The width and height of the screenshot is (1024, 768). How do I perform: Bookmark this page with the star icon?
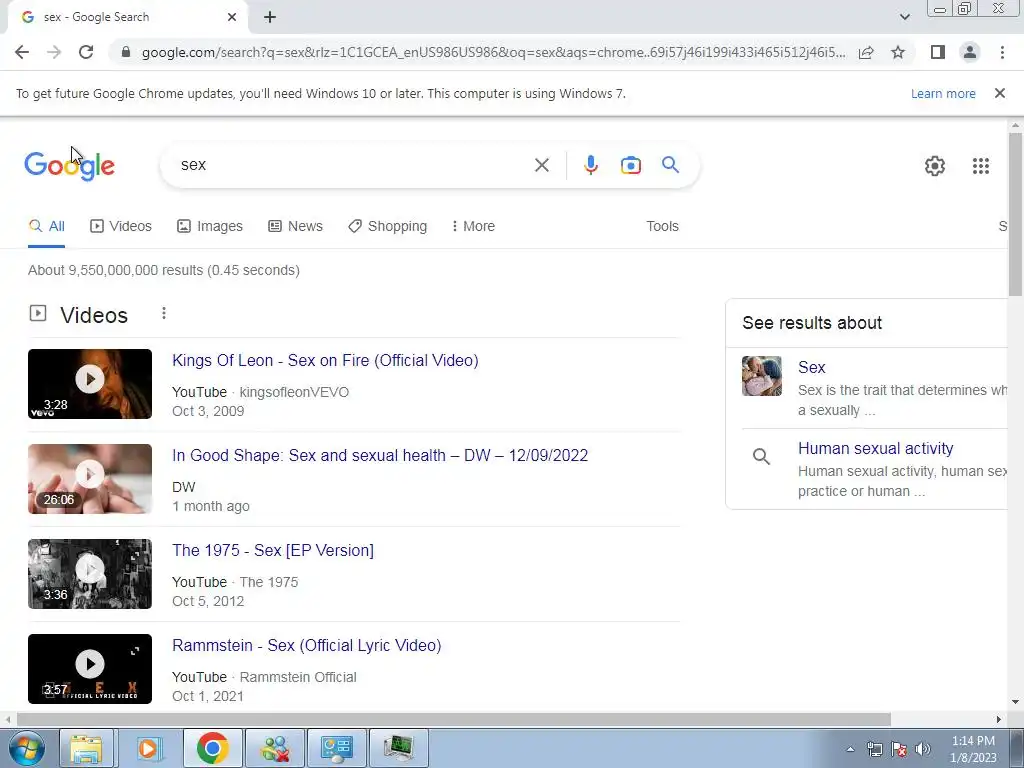point(898,52)
